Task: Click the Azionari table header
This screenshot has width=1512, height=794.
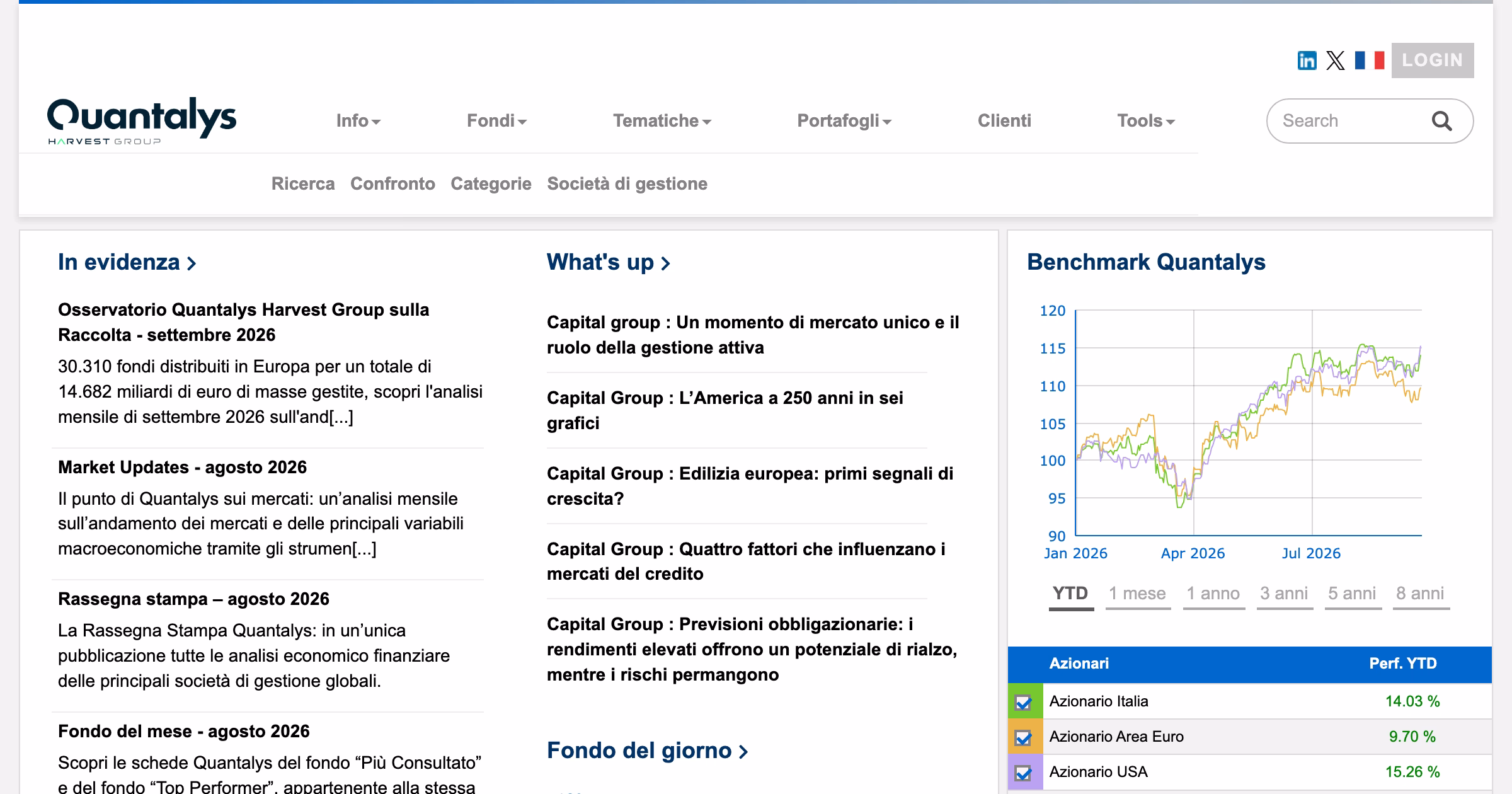Action: coord(1079,664)
